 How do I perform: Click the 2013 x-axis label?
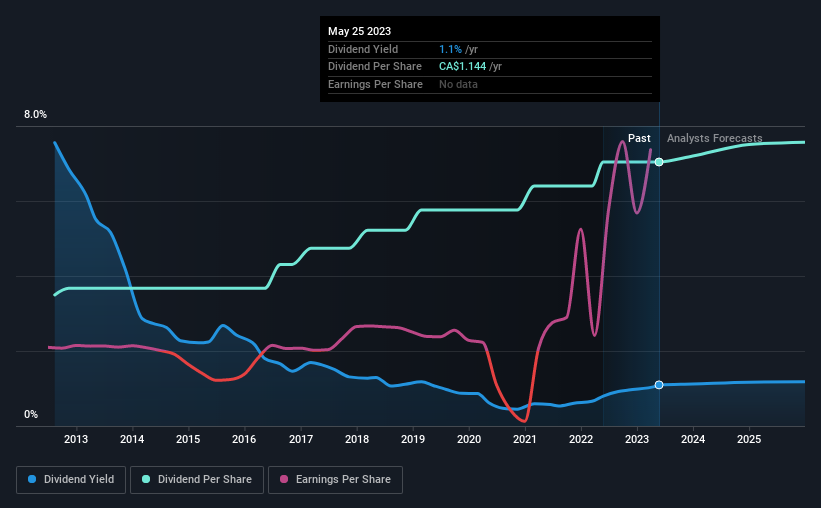(x=76, y=439)
